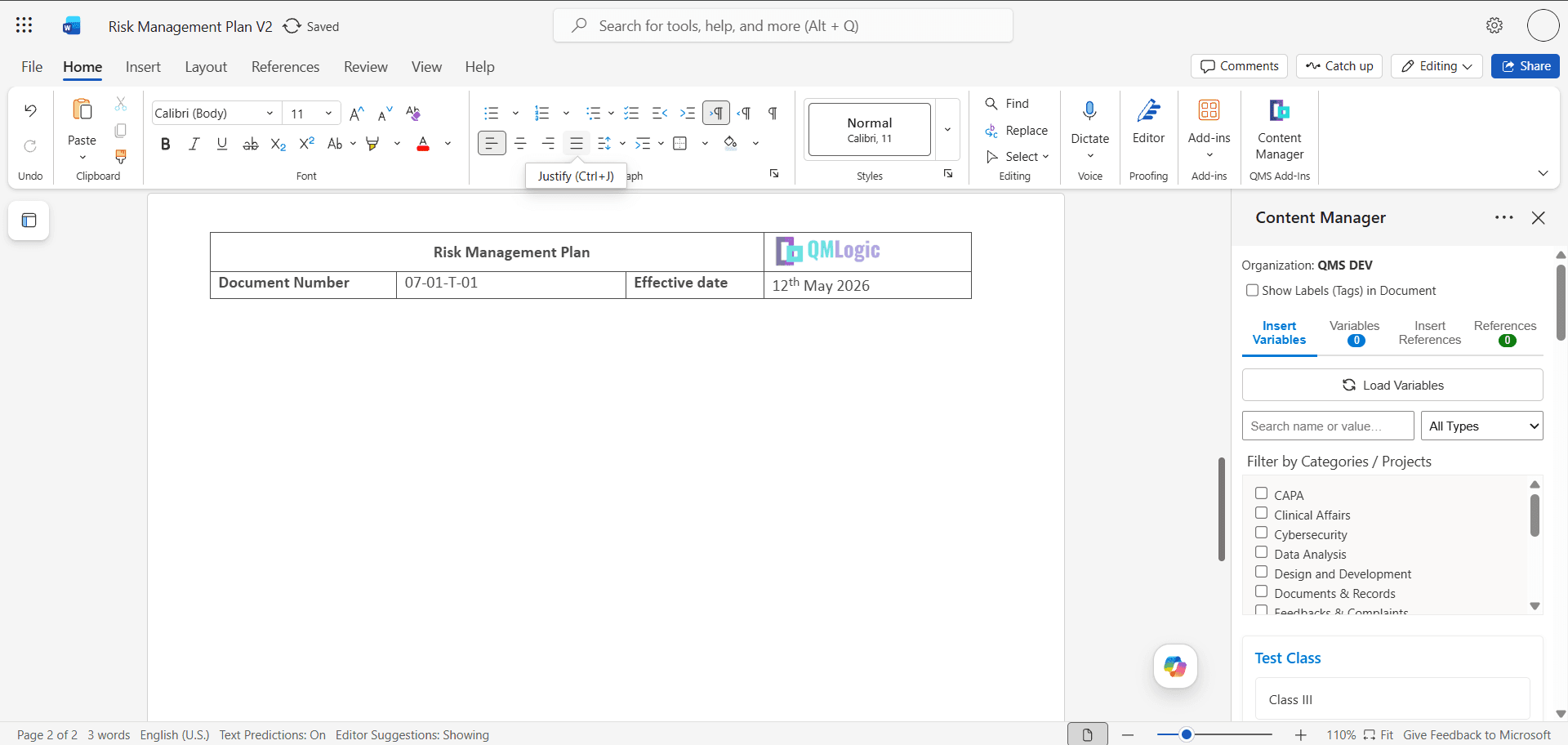Open the font name dropdown

coord(269,114)
